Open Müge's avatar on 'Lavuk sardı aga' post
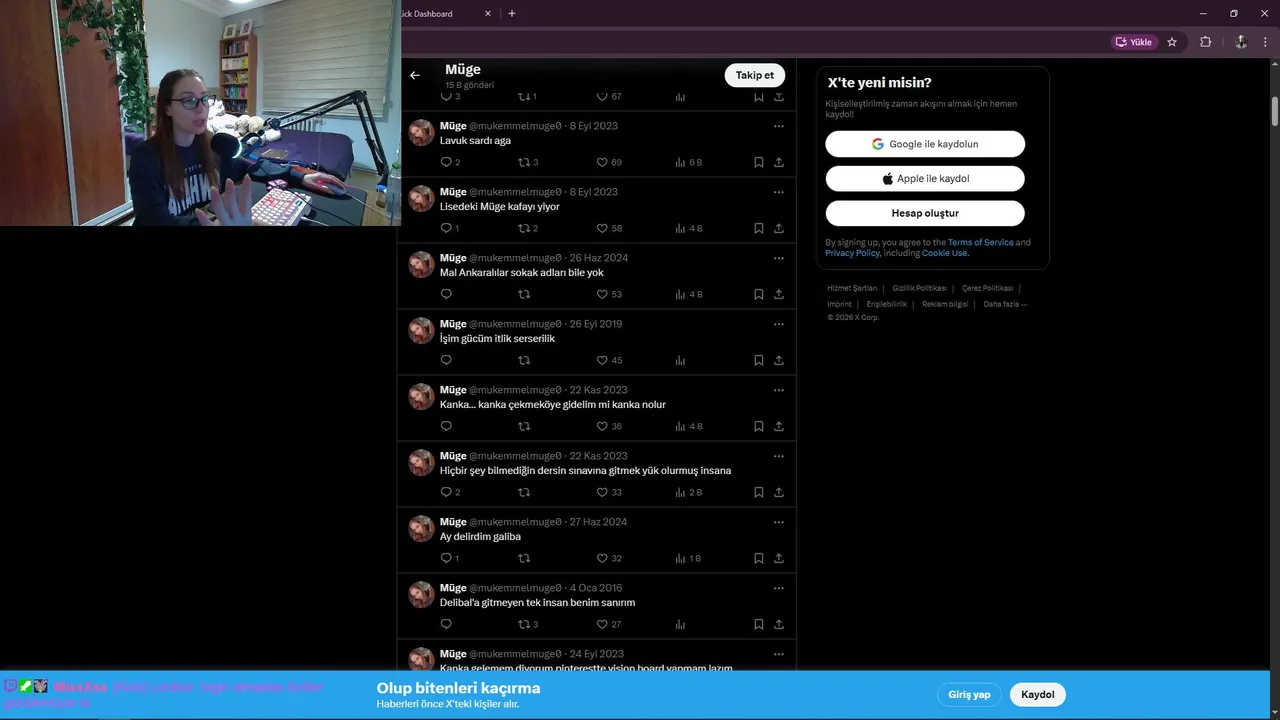 pos(422,132)
